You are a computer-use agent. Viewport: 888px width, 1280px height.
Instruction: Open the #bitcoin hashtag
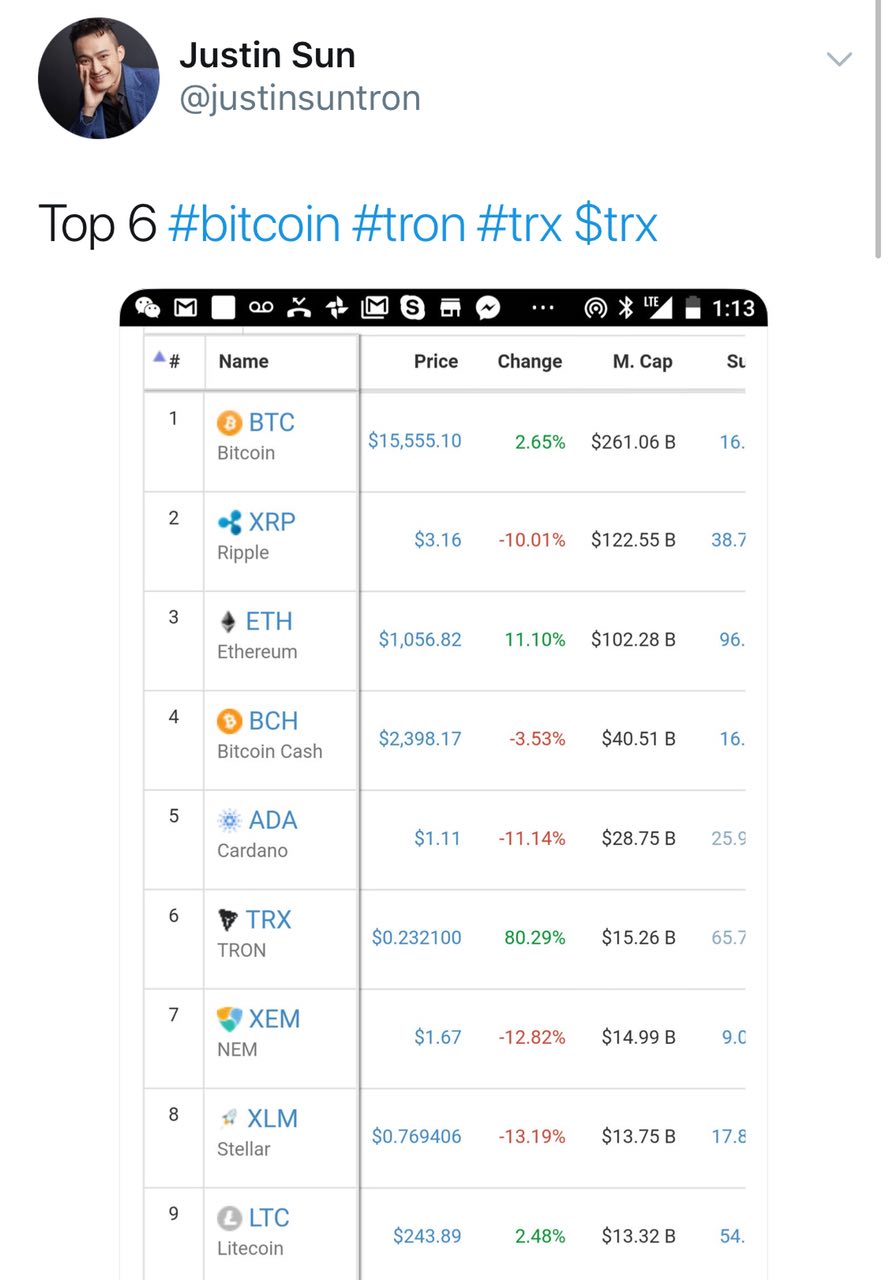254,223
